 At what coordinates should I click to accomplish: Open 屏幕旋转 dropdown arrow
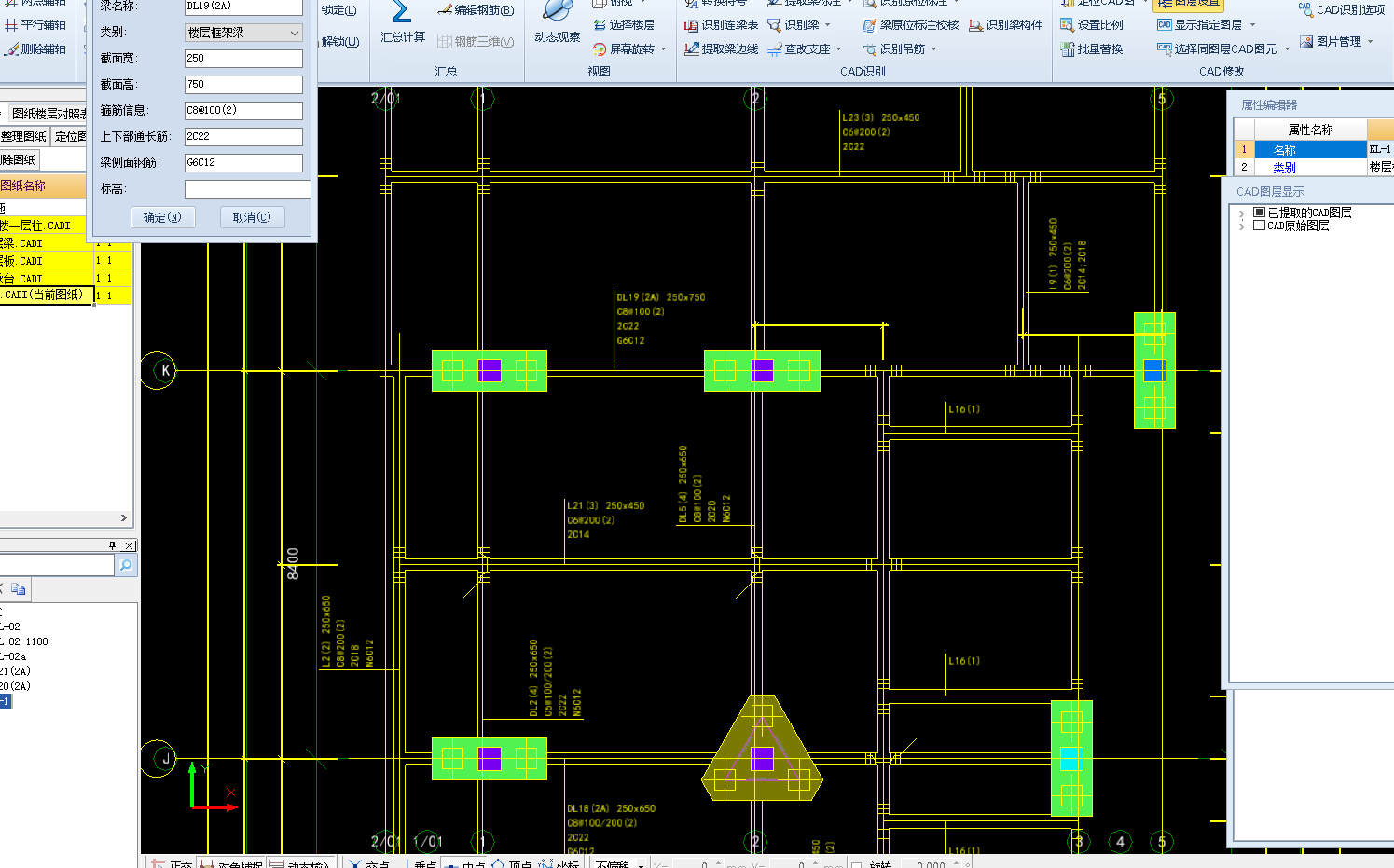(x=663, y=49)
